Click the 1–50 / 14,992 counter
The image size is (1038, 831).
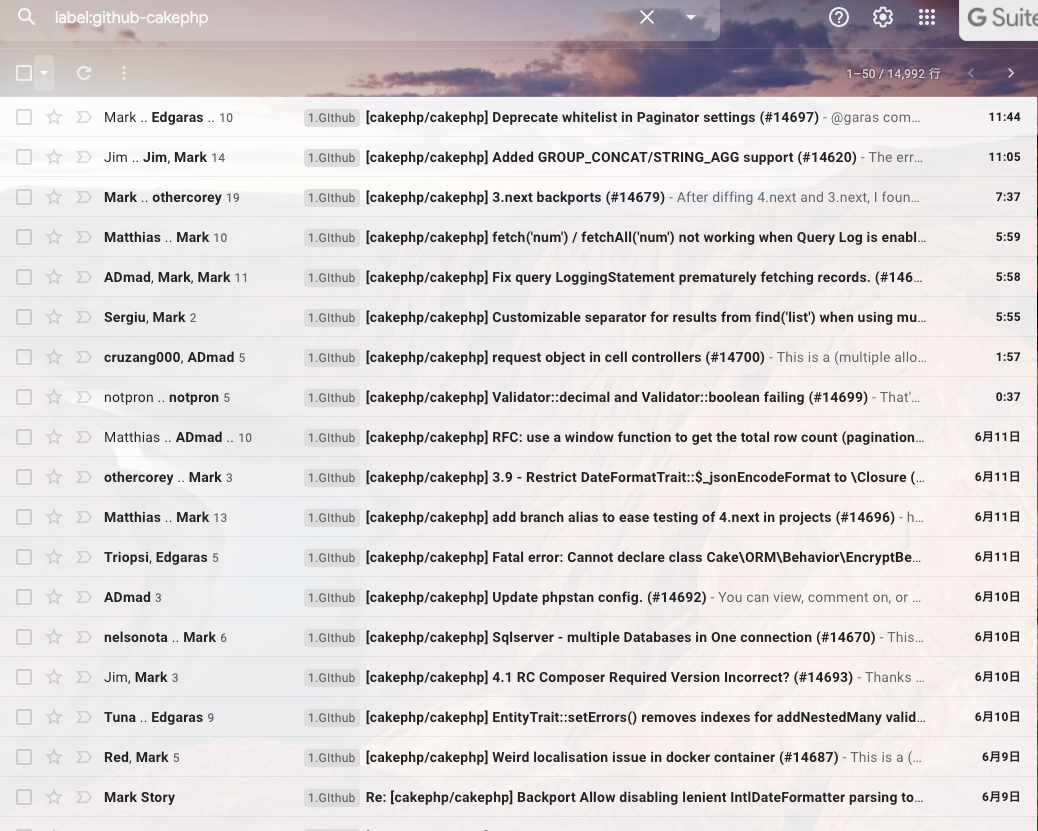point(893,73)
